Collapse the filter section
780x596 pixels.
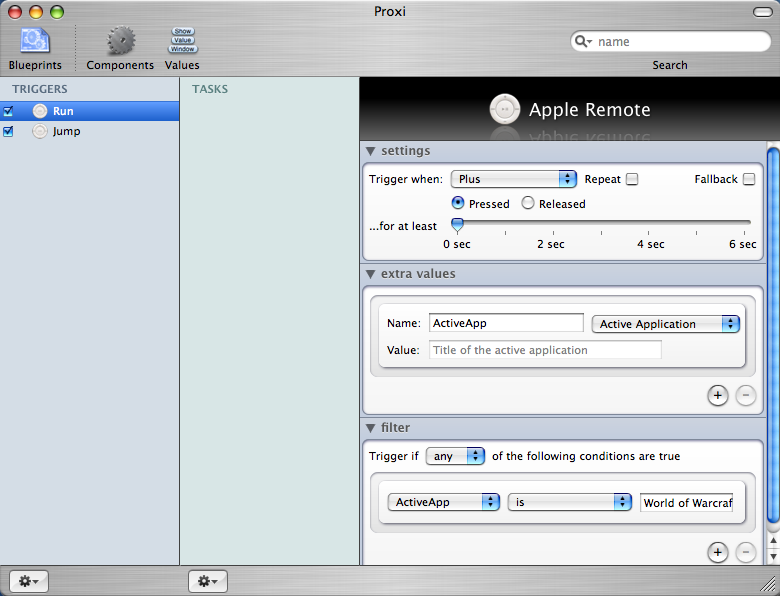point(370,428)
